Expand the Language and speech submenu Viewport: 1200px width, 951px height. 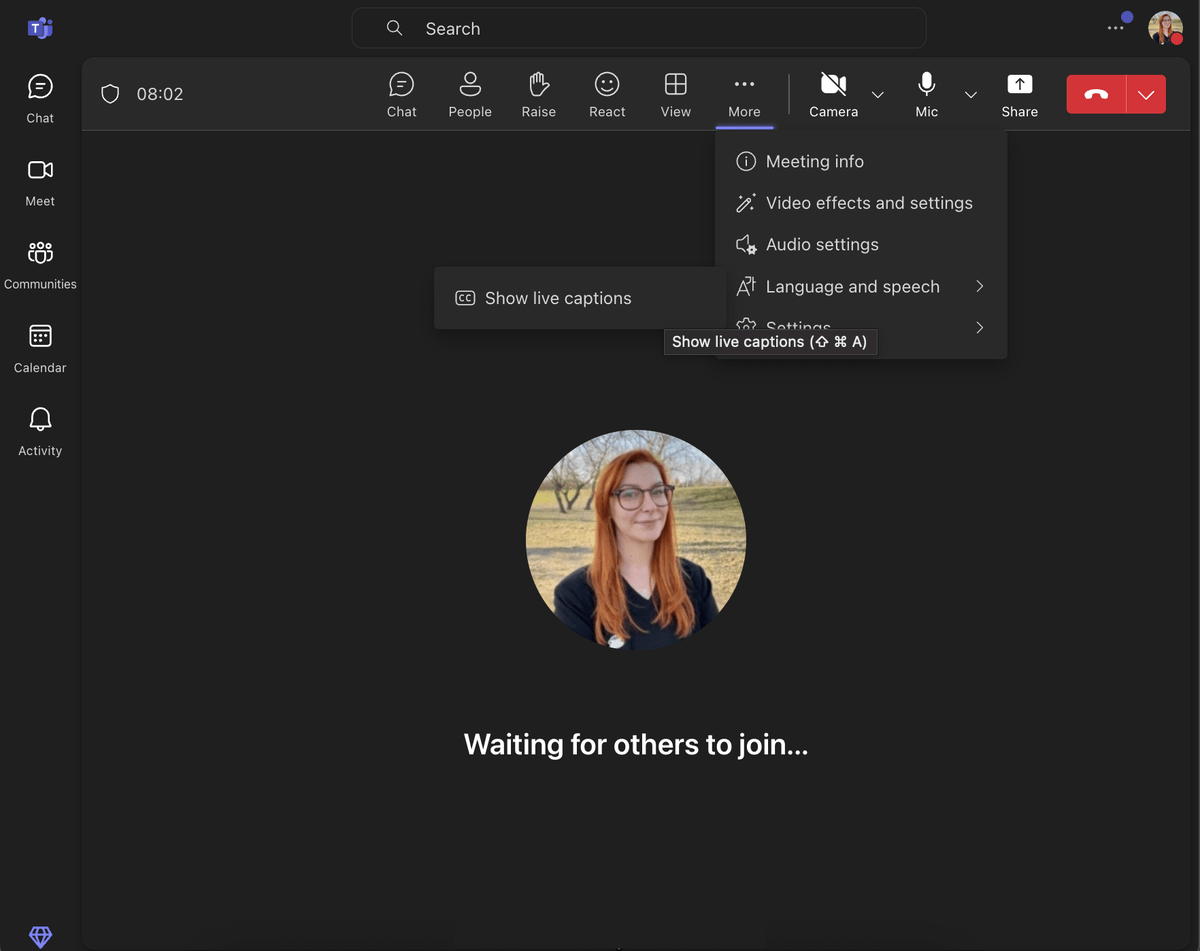(852, 286)
